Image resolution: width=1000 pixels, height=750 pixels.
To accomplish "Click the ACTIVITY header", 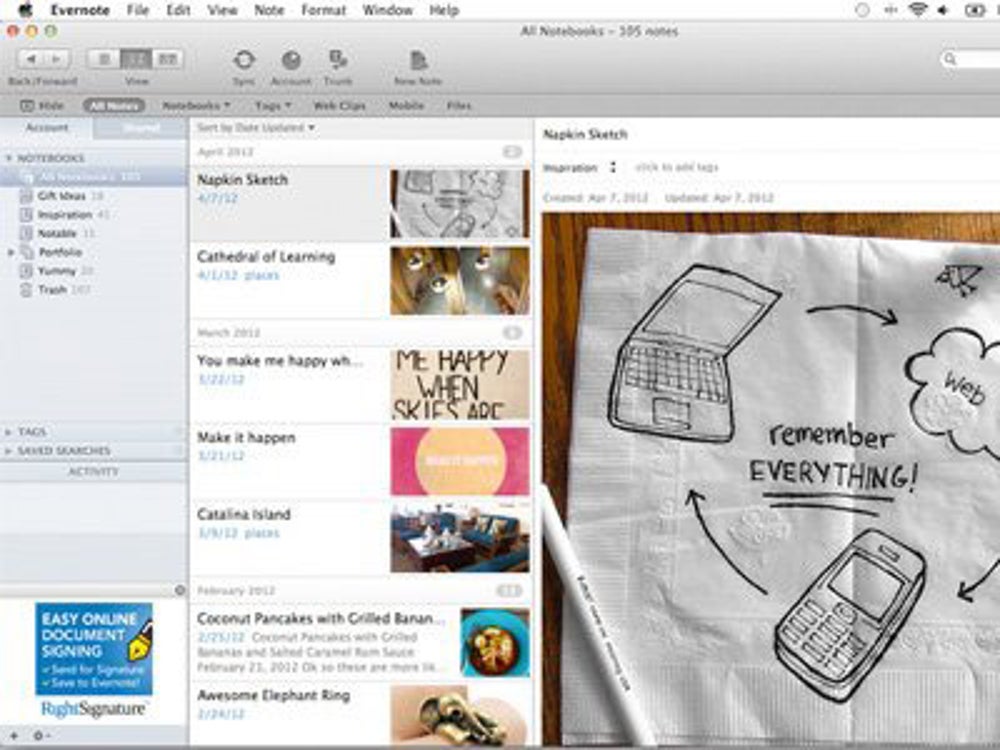I will [93, 472].
